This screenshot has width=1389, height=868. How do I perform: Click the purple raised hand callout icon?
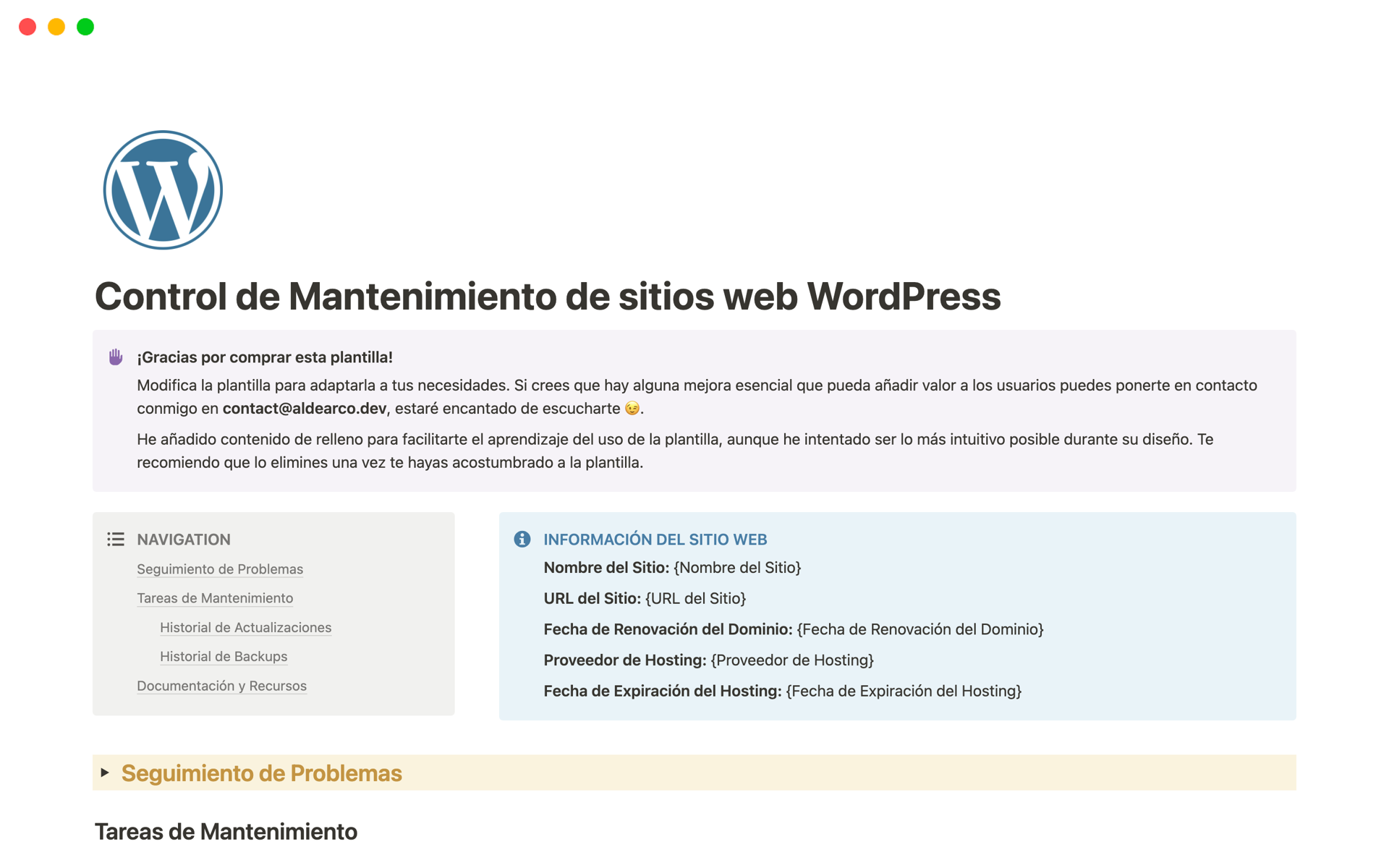coord(116,357)
